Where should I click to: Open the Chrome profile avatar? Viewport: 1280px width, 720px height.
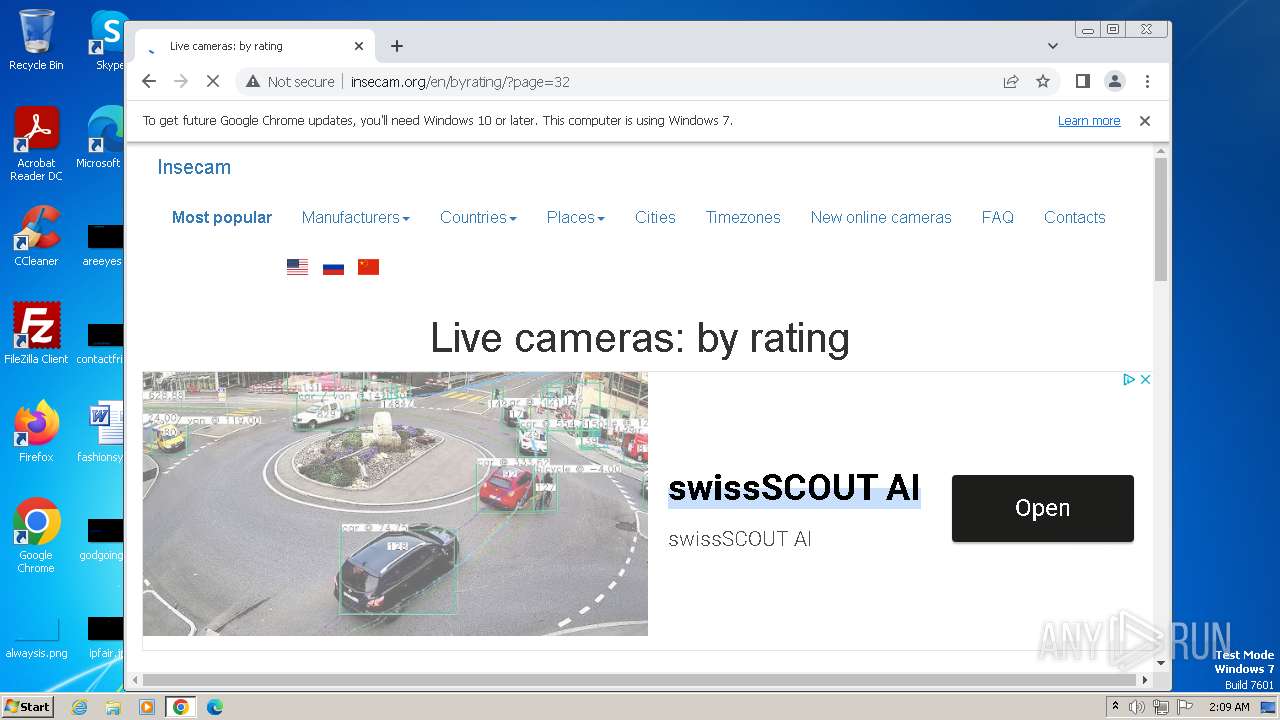point(1114,81)
